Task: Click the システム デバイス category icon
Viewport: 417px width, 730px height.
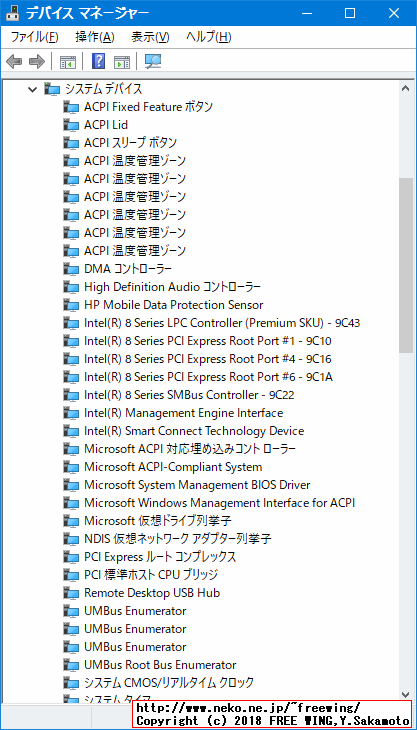Action: 52,89
